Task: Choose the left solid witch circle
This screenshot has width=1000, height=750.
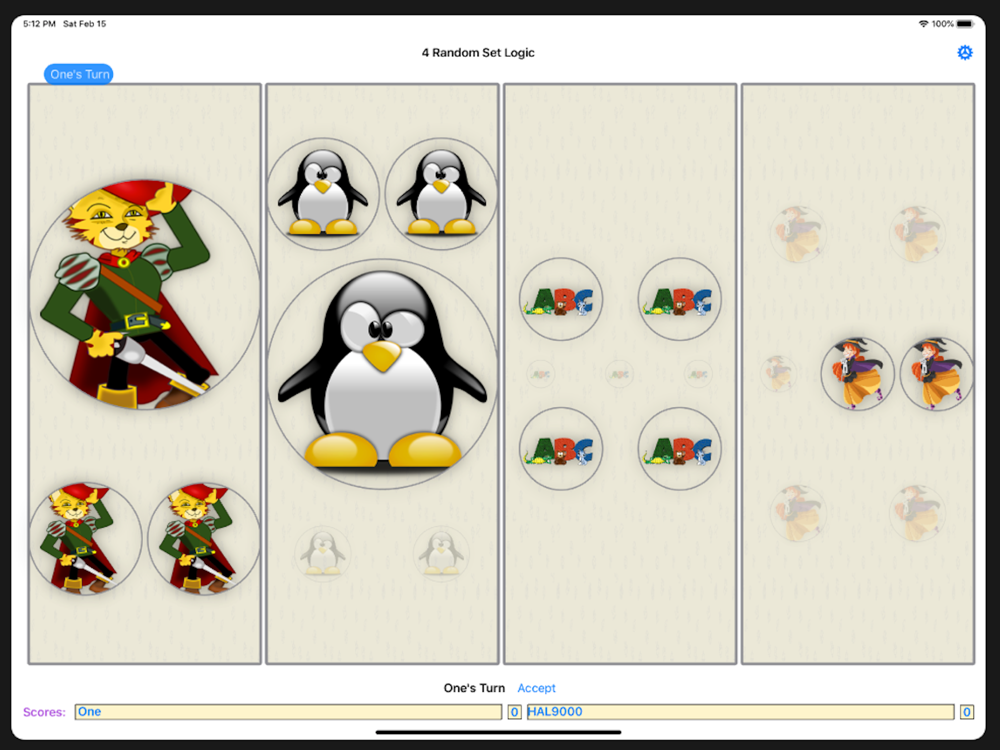Action: (x=858, y=374)
